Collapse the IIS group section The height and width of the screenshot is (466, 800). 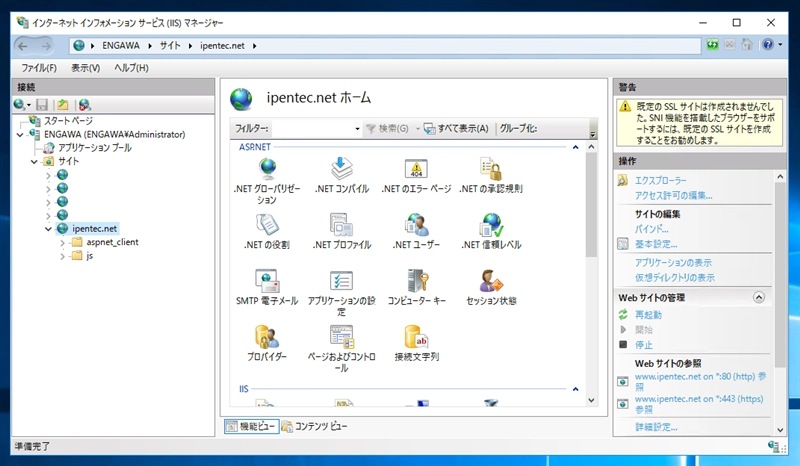pyautogui.click(x=576, y=389)
